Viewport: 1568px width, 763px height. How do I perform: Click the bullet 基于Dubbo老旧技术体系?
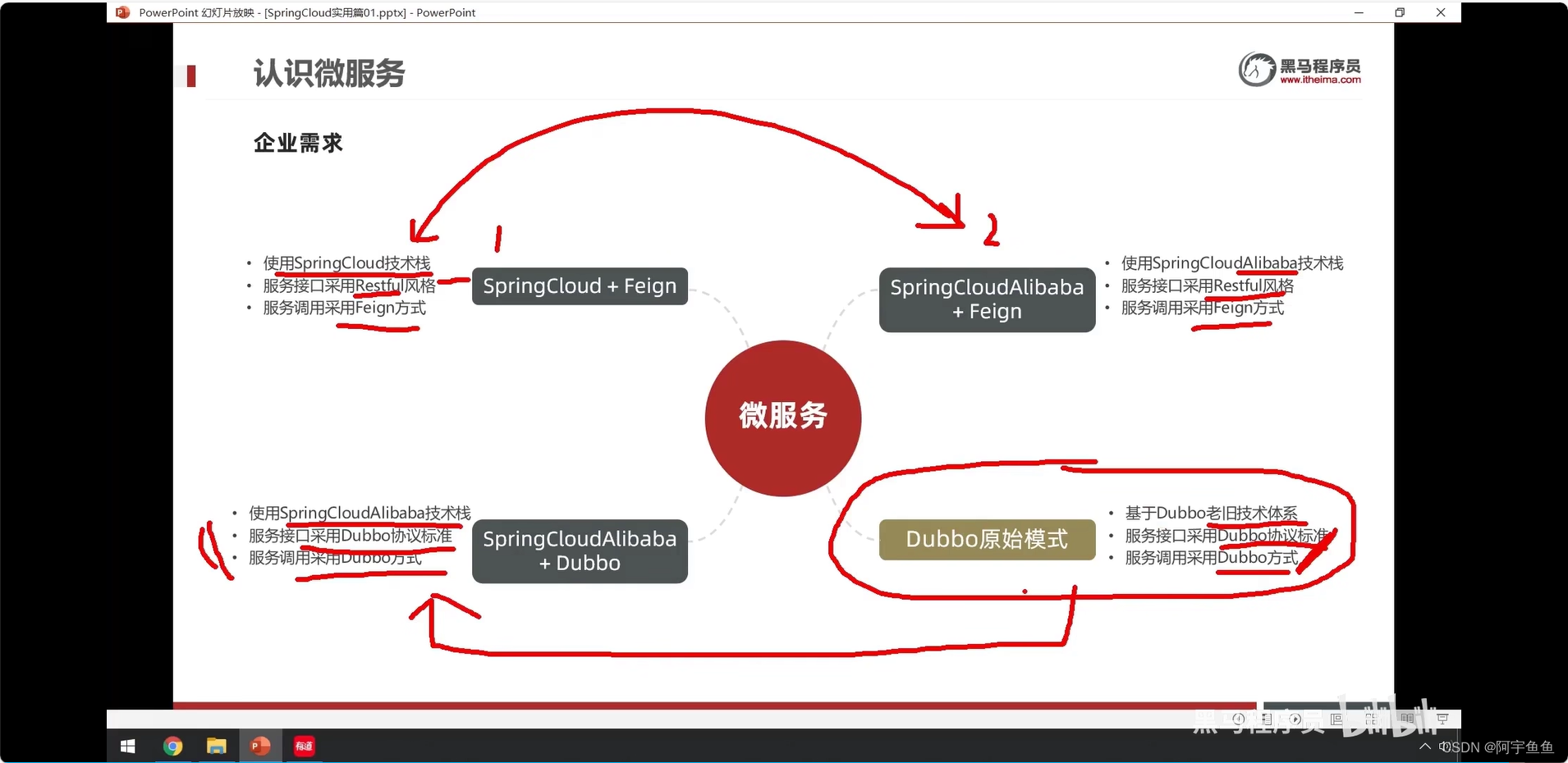(1211, 513)
